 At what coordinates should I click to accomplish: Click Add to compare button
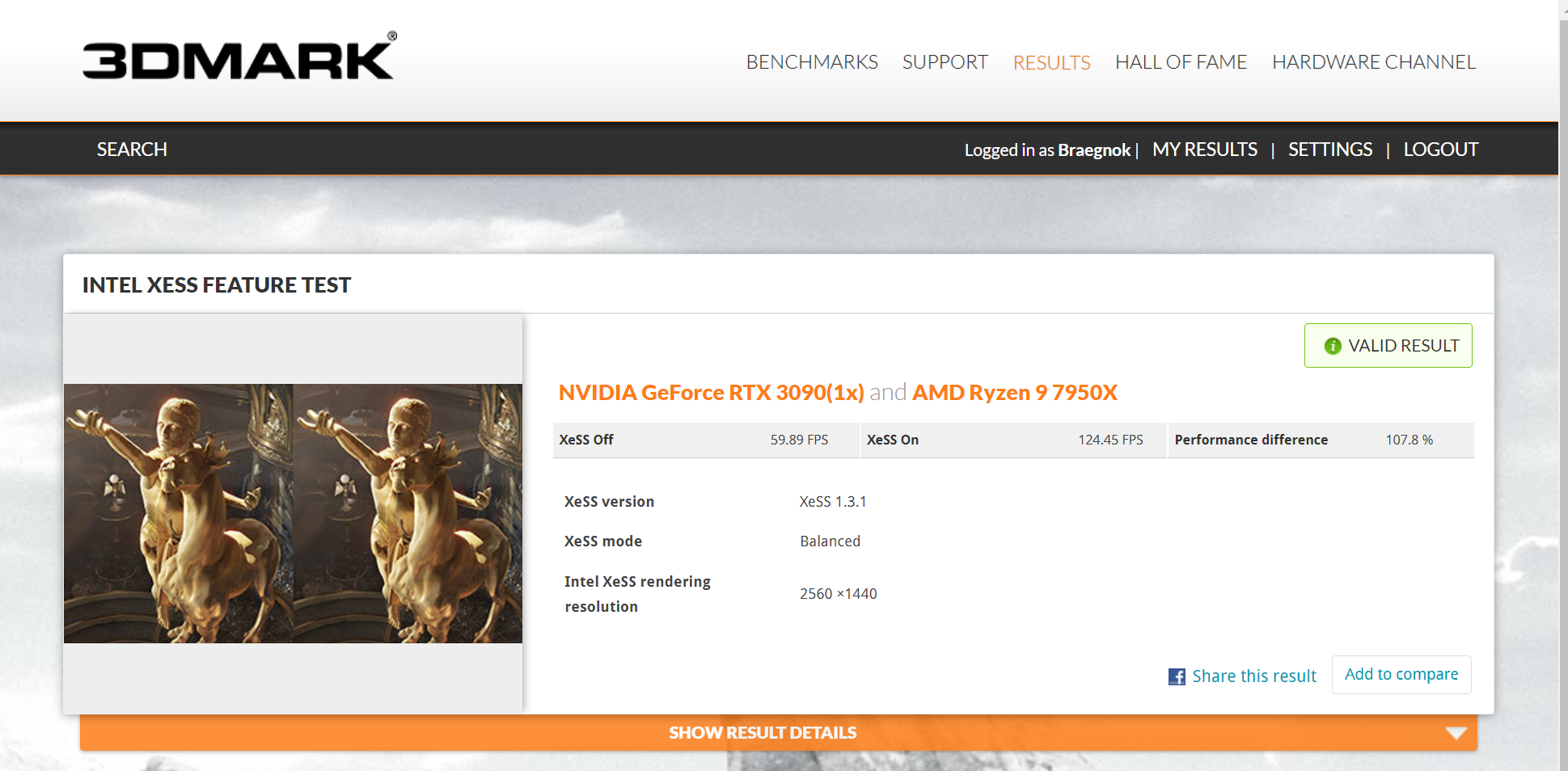tap(1401, 674)
